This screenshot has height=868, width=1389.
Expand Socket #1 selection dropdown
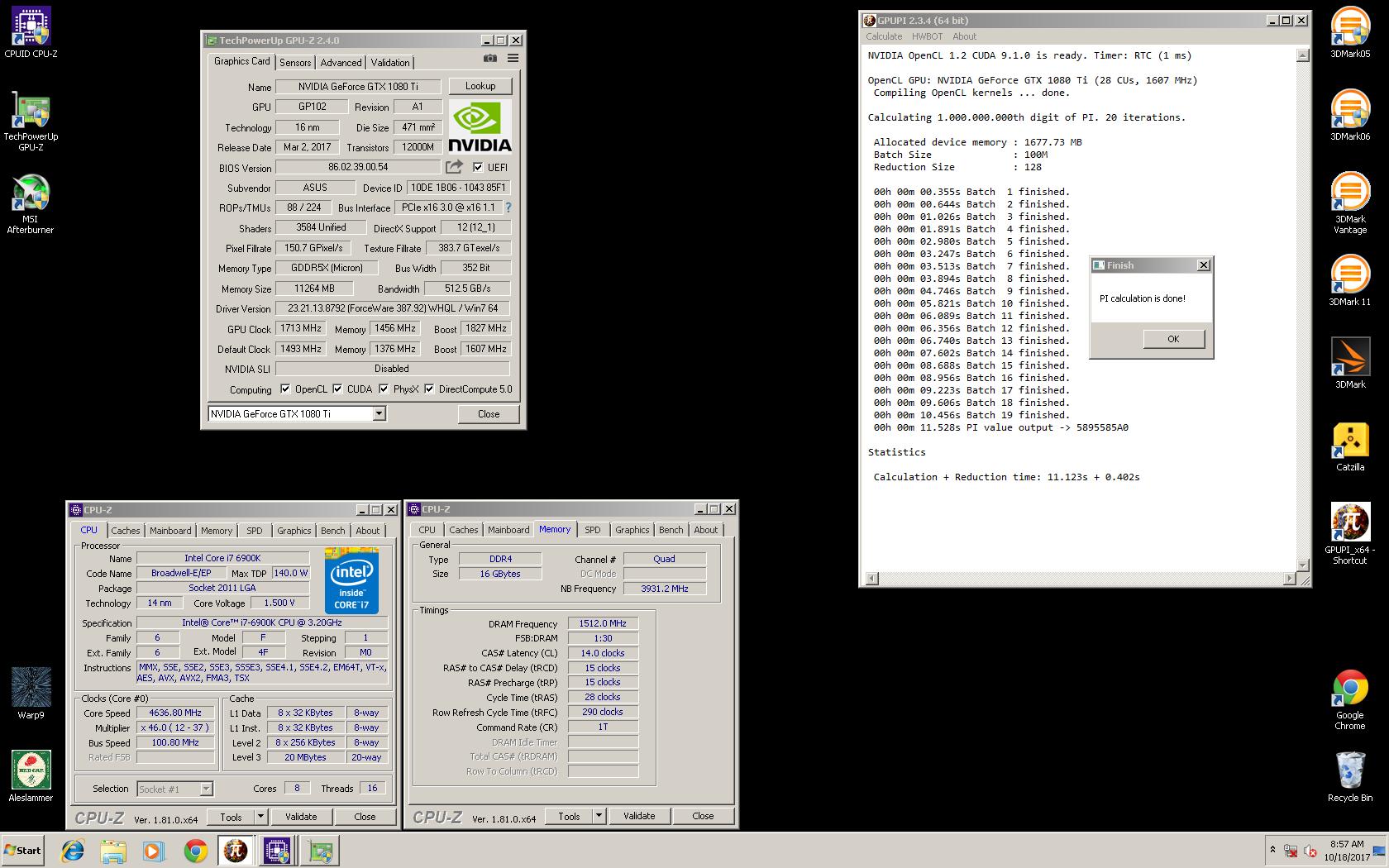tap(206, 789)
